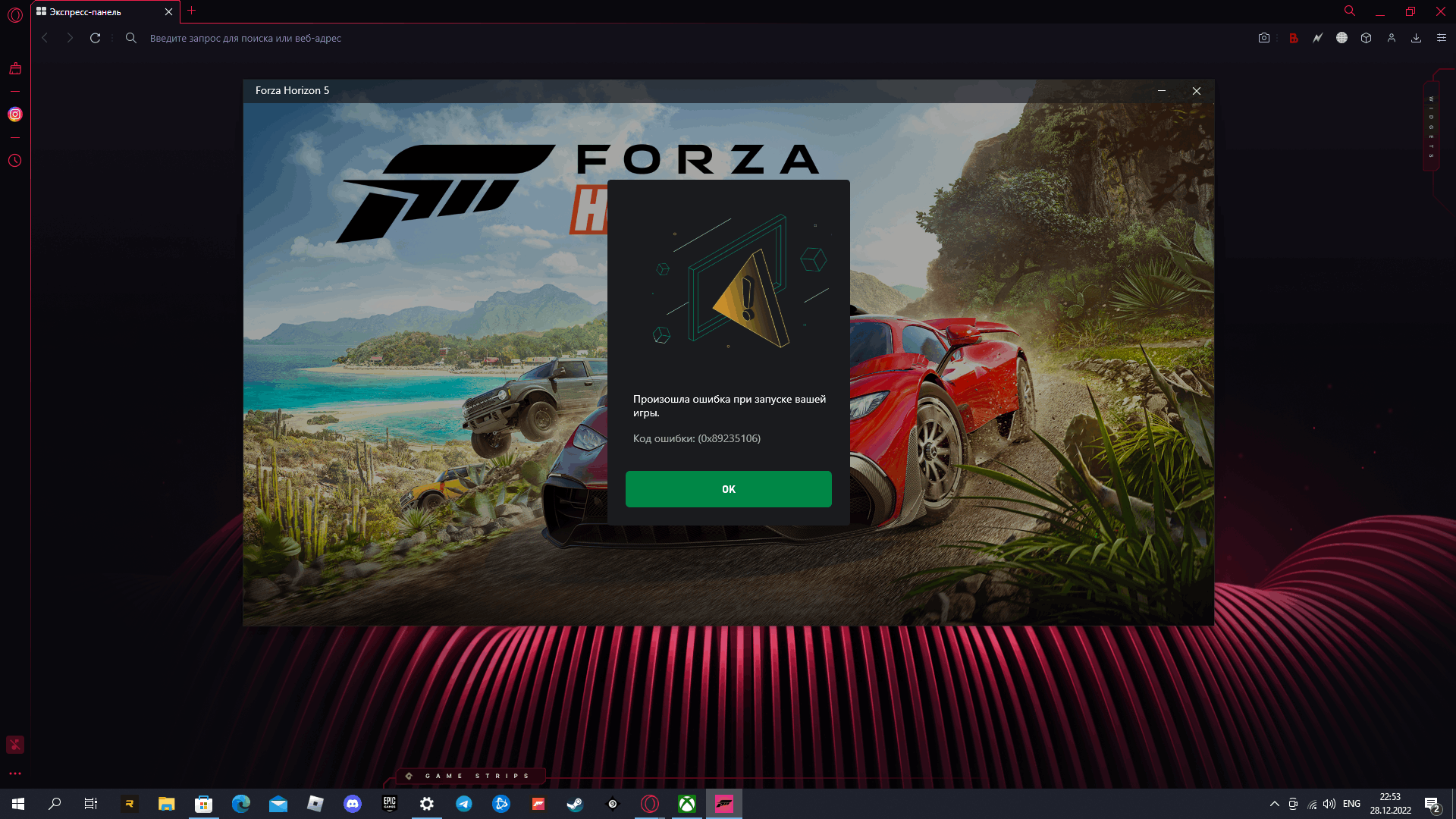Open Microsoft Edge from the taskbar
Viewport: 1456px width, 819px height.
tap(241, 804)
